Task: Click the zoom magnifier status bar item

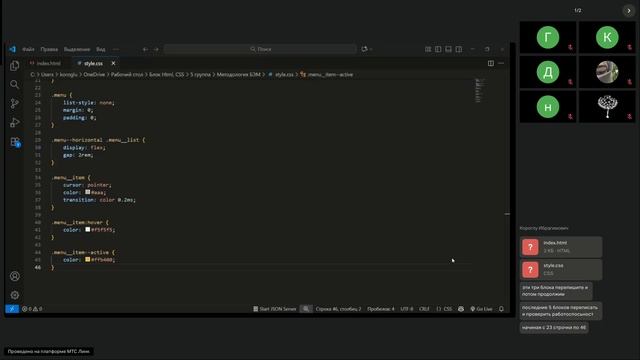Action: coord(306,309)
